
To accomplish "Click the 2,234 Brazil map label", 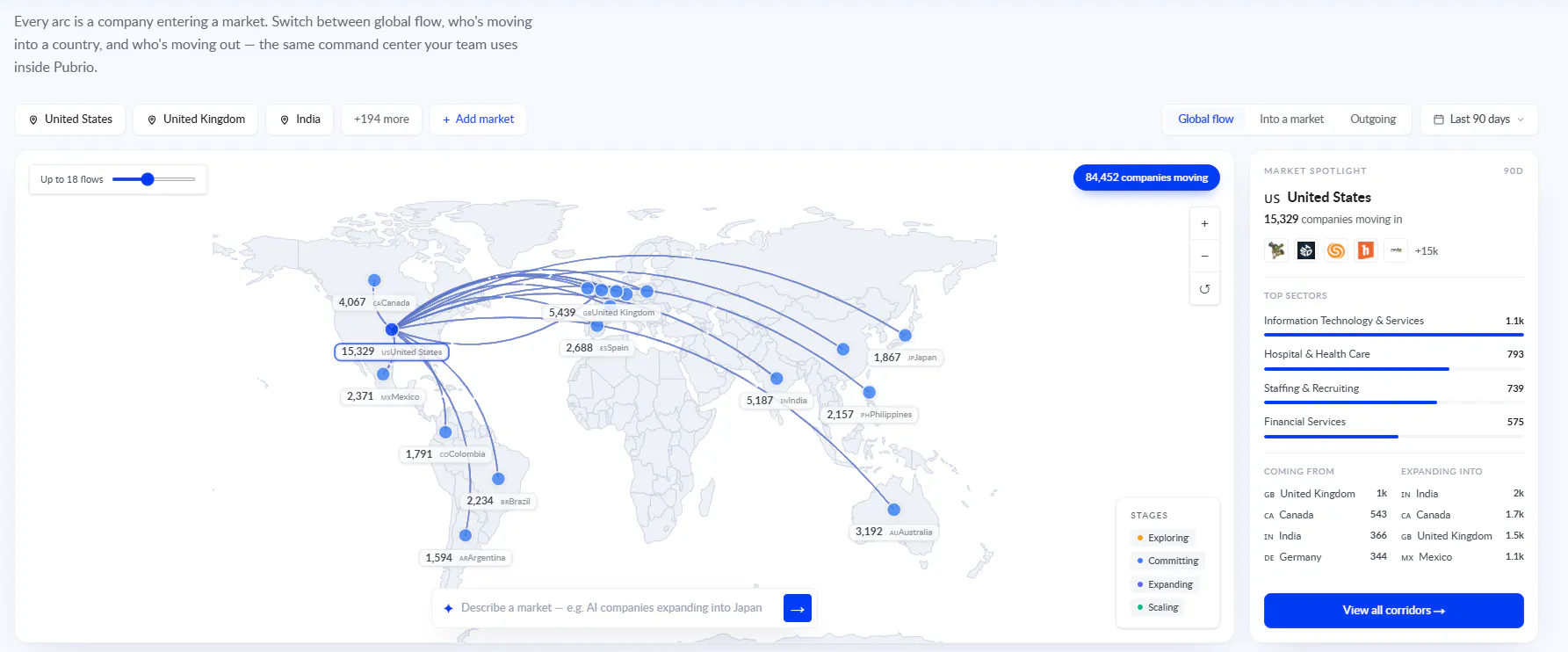I will [x=498, y=501].
